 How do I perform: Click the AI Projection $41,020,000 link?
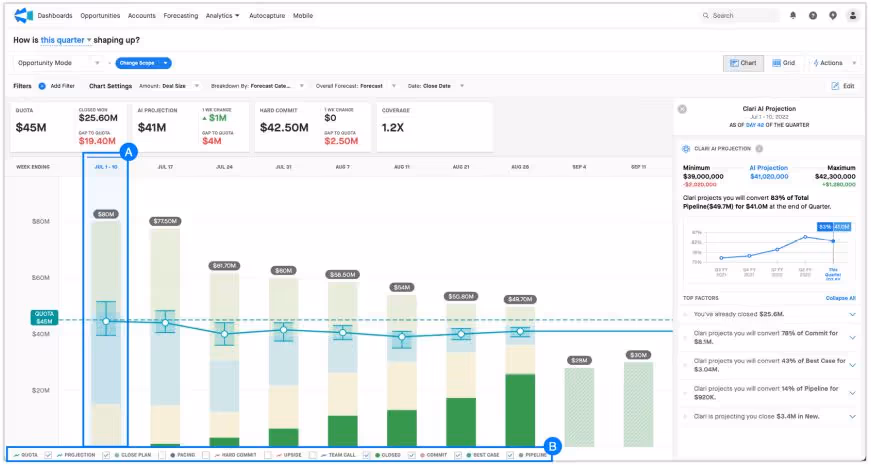point(769,172)
